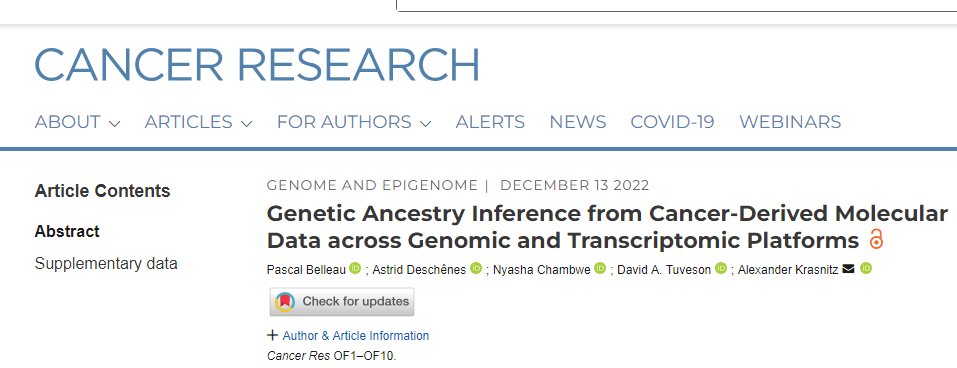
Task: Click Astrid Deschênes' ORCID icon
Action: click(476, 269)
